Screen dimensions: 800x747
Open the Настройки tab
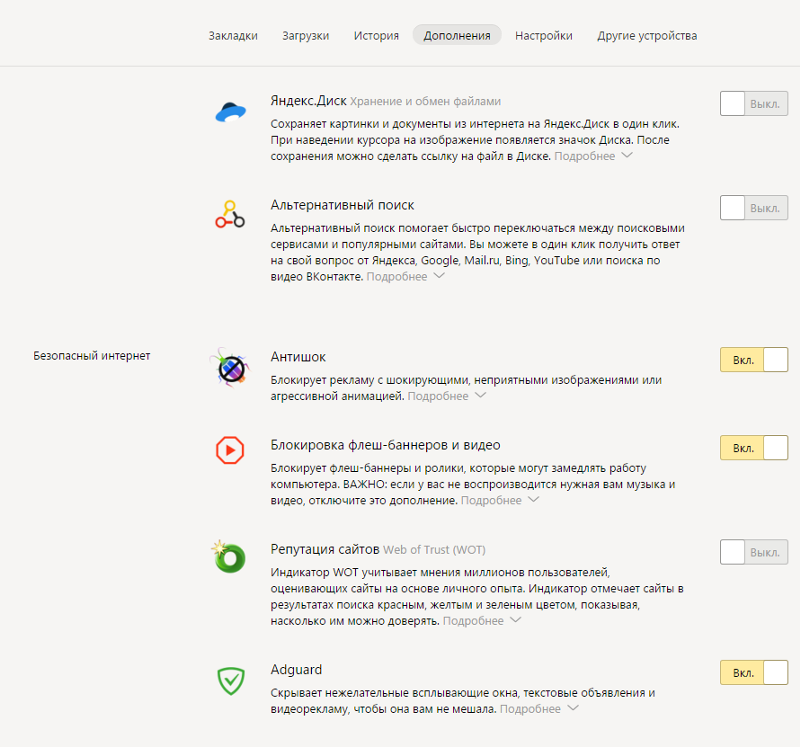click(544, 35)
